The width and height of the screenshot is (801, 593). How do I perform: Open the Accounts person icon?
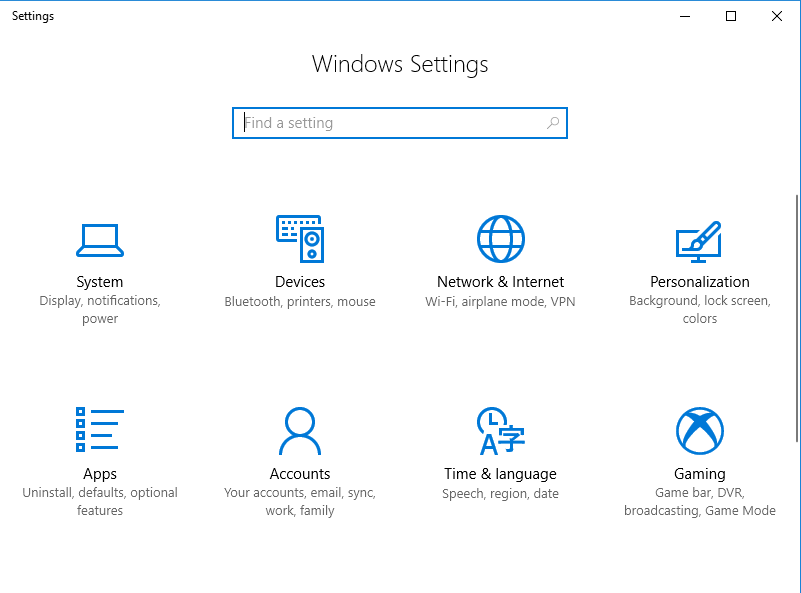pos(300,431)
